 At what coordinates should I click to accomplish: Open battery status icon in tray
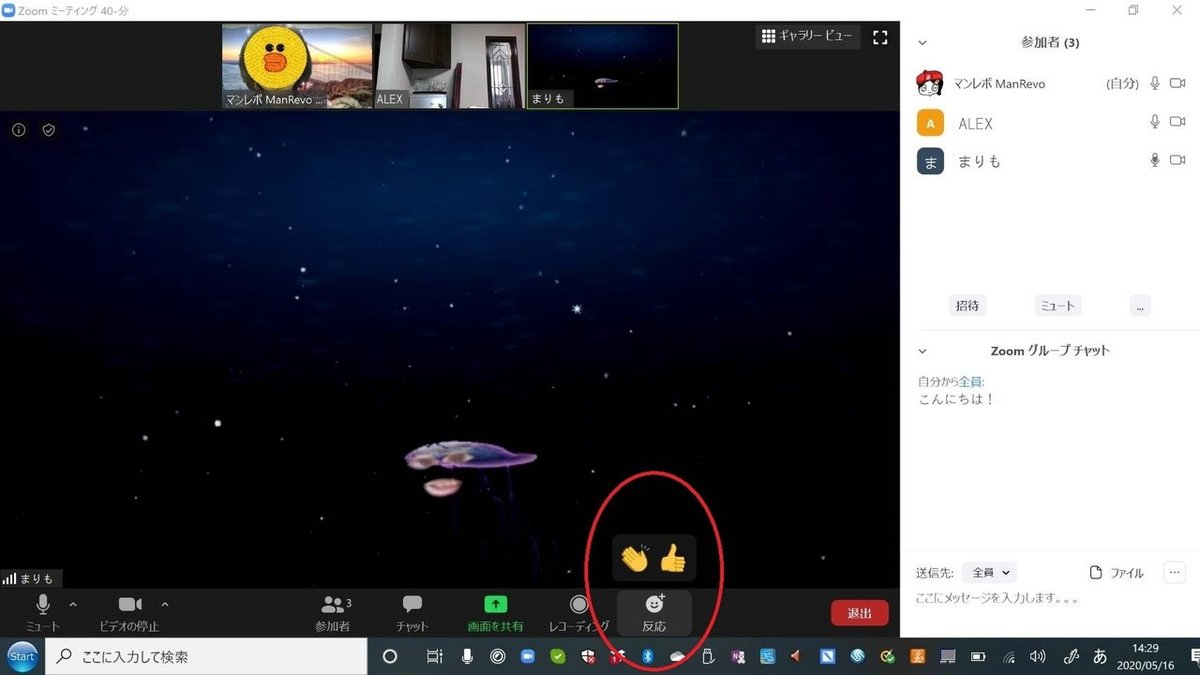click(979, 657)
